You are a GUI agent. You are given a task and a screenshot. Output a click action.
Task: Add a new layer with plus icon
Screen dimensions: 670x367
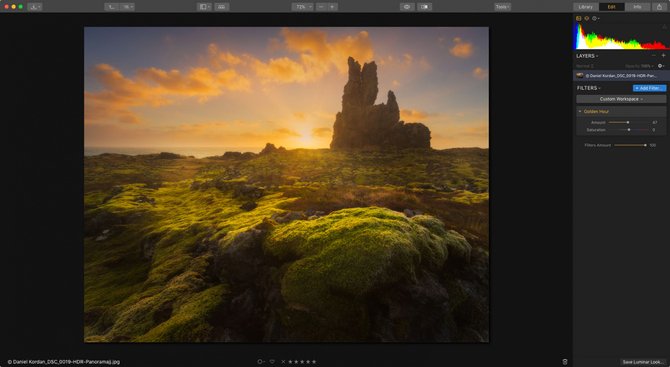pos(664,56)
